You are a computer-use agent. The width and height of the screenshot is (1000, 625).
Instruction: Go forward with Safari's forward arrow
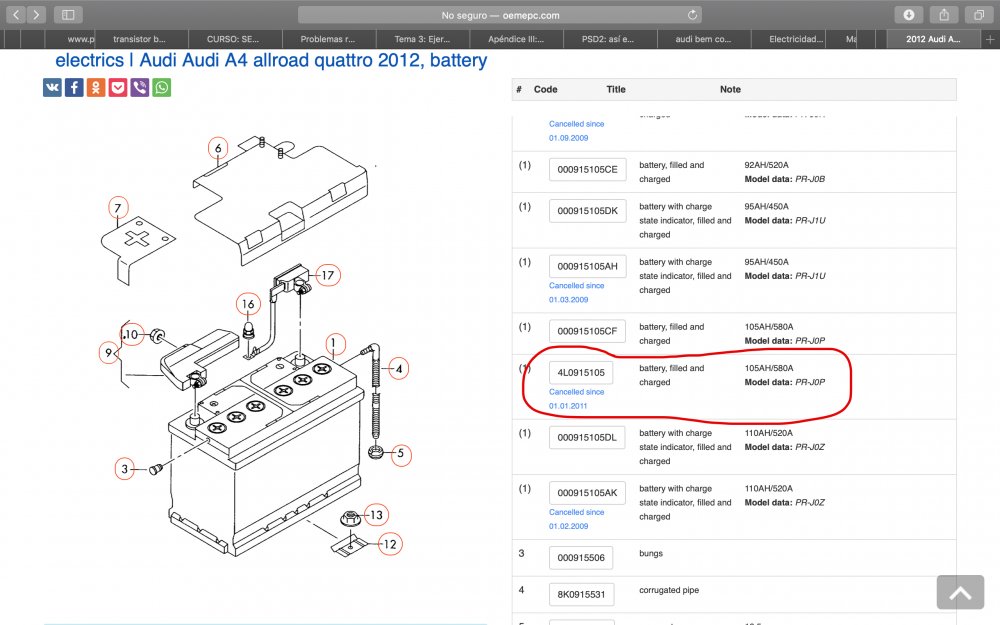36,15
